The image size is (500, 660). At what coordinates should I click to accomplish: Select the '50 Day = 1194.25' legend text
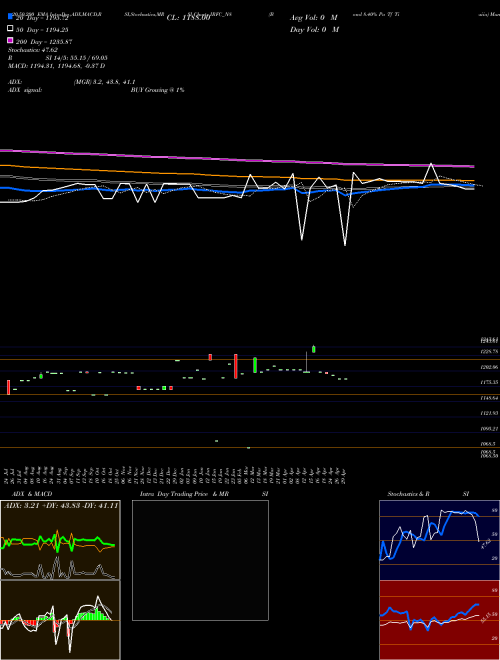click(42, 30)
